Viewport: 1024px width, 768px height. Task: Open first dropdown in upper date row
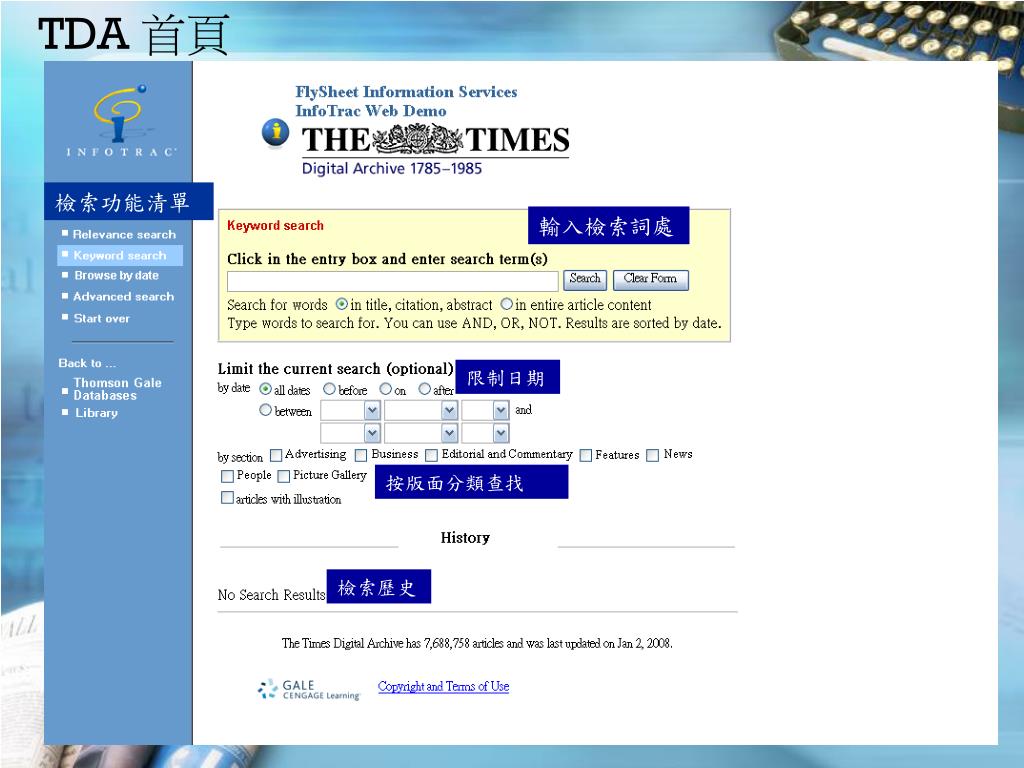(350, 411)
